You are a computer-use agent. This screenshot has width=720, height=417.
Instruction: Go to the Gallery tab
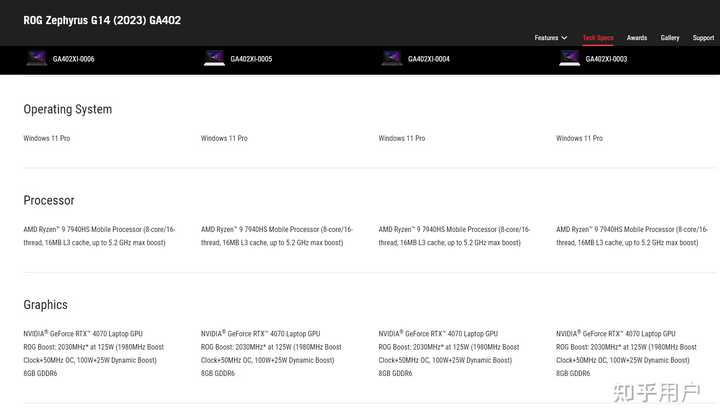tap(669, 38)
